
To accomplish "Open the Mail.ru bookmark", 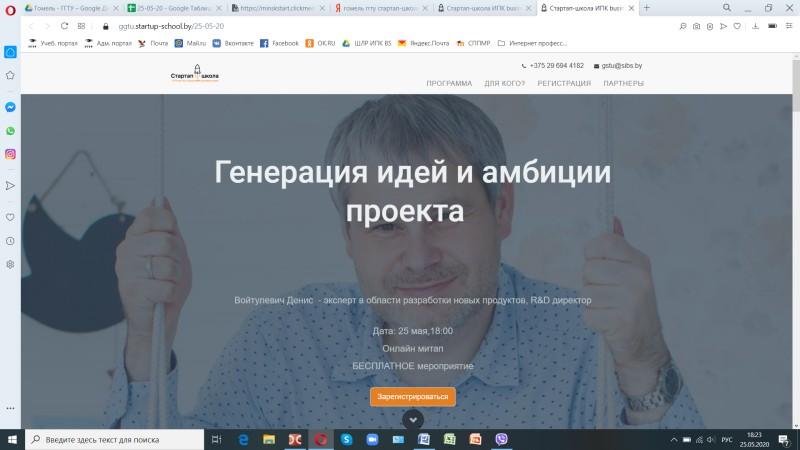I will (190, 43).
